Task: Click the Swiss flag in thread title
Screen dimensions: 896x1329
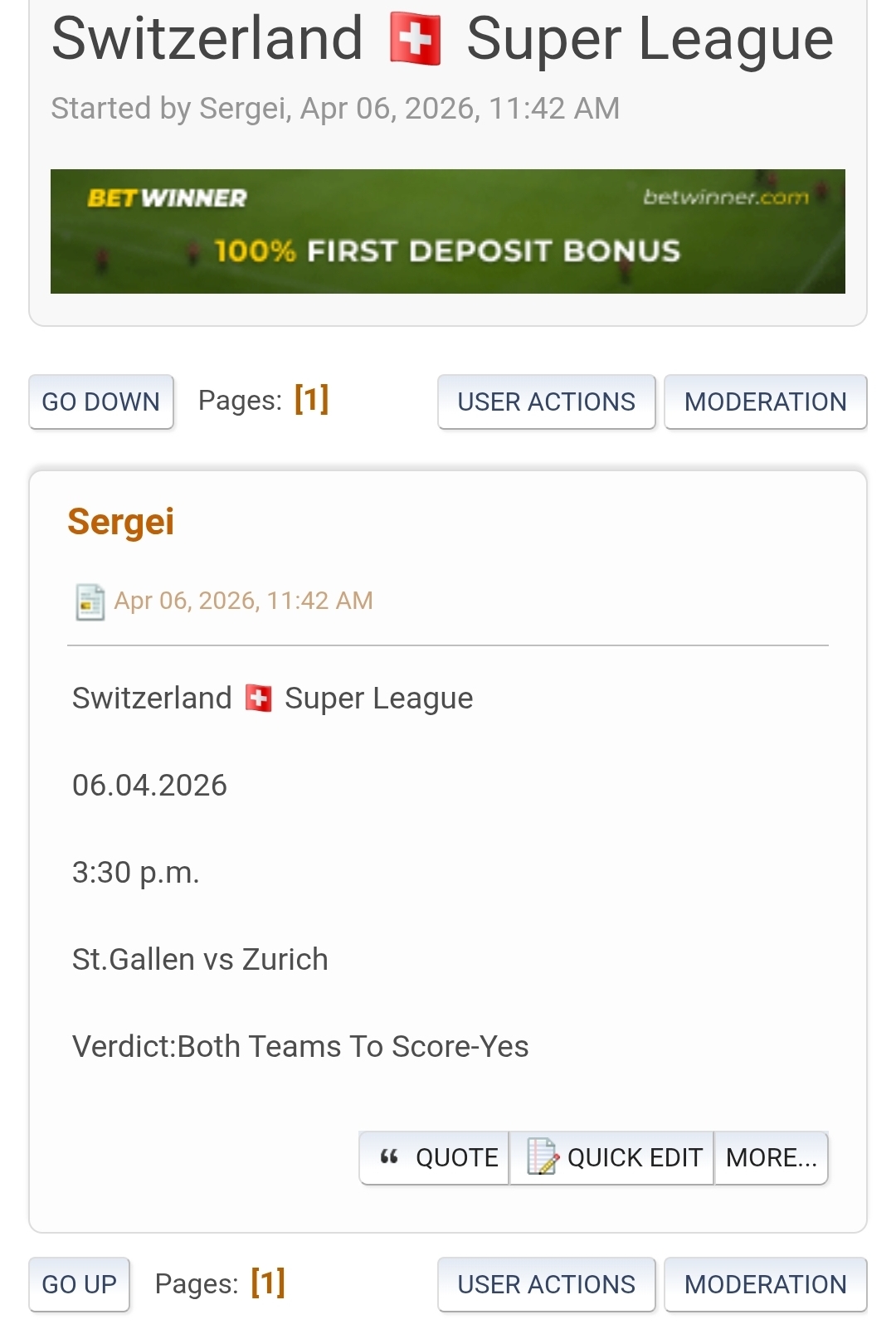Action: (x=415, y=41)
